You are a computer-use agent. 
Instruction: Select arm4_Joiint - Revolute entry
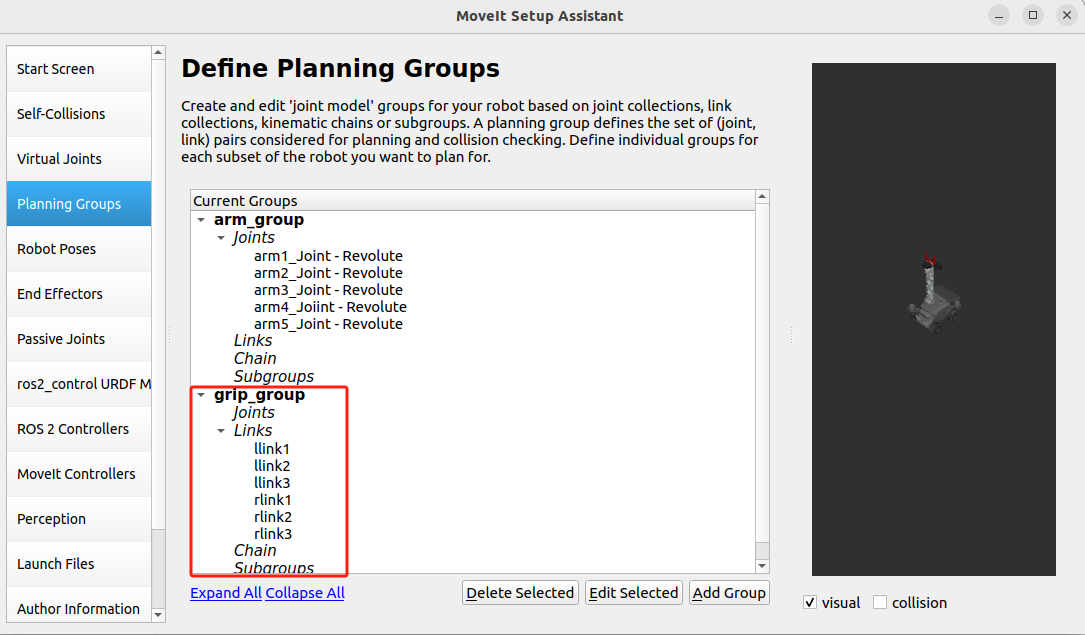(330, 307)
